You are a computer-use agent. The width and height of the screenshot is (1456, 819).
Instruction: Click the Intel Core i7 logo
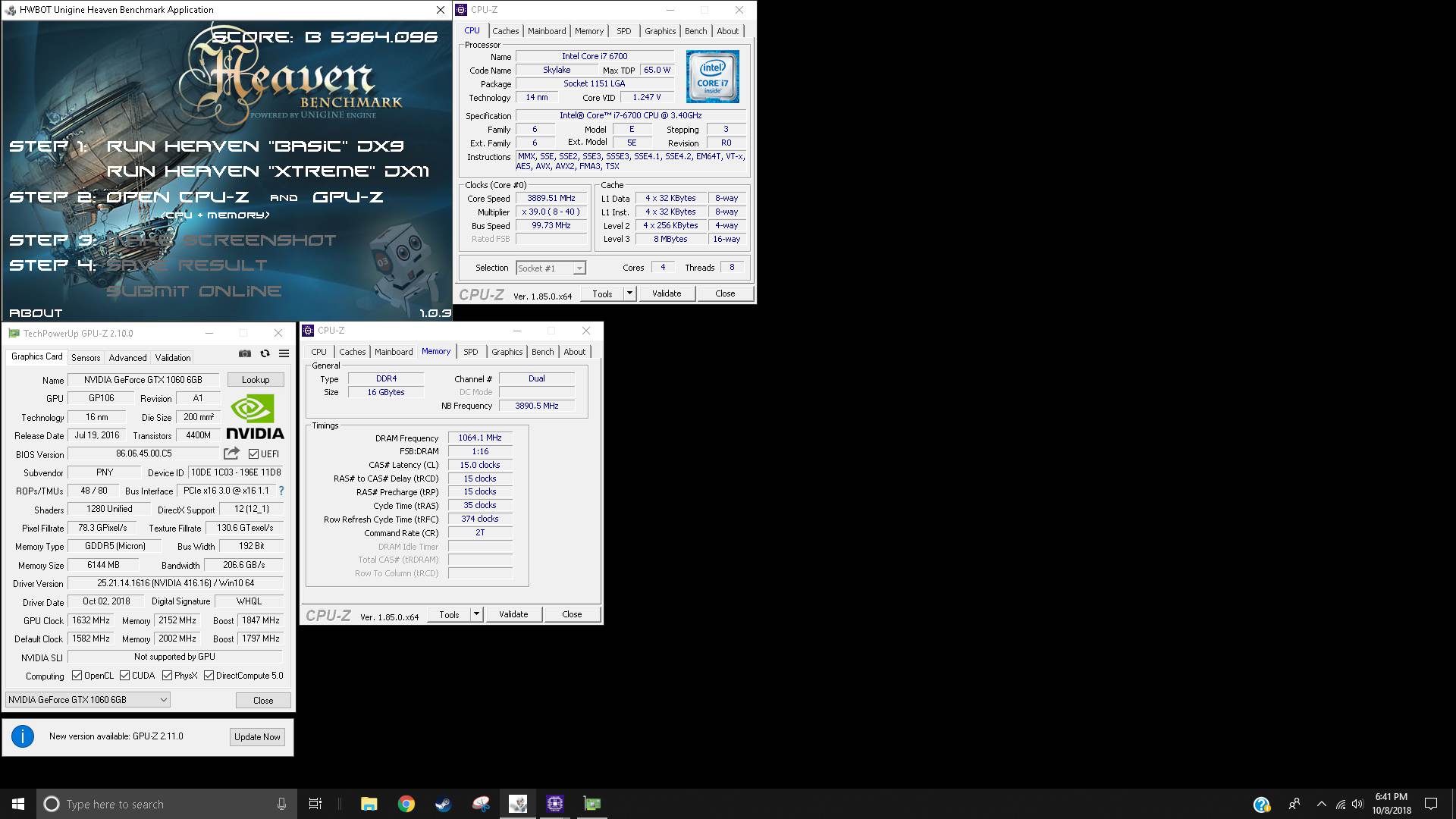pyautogui.click(x=712, y=77)
